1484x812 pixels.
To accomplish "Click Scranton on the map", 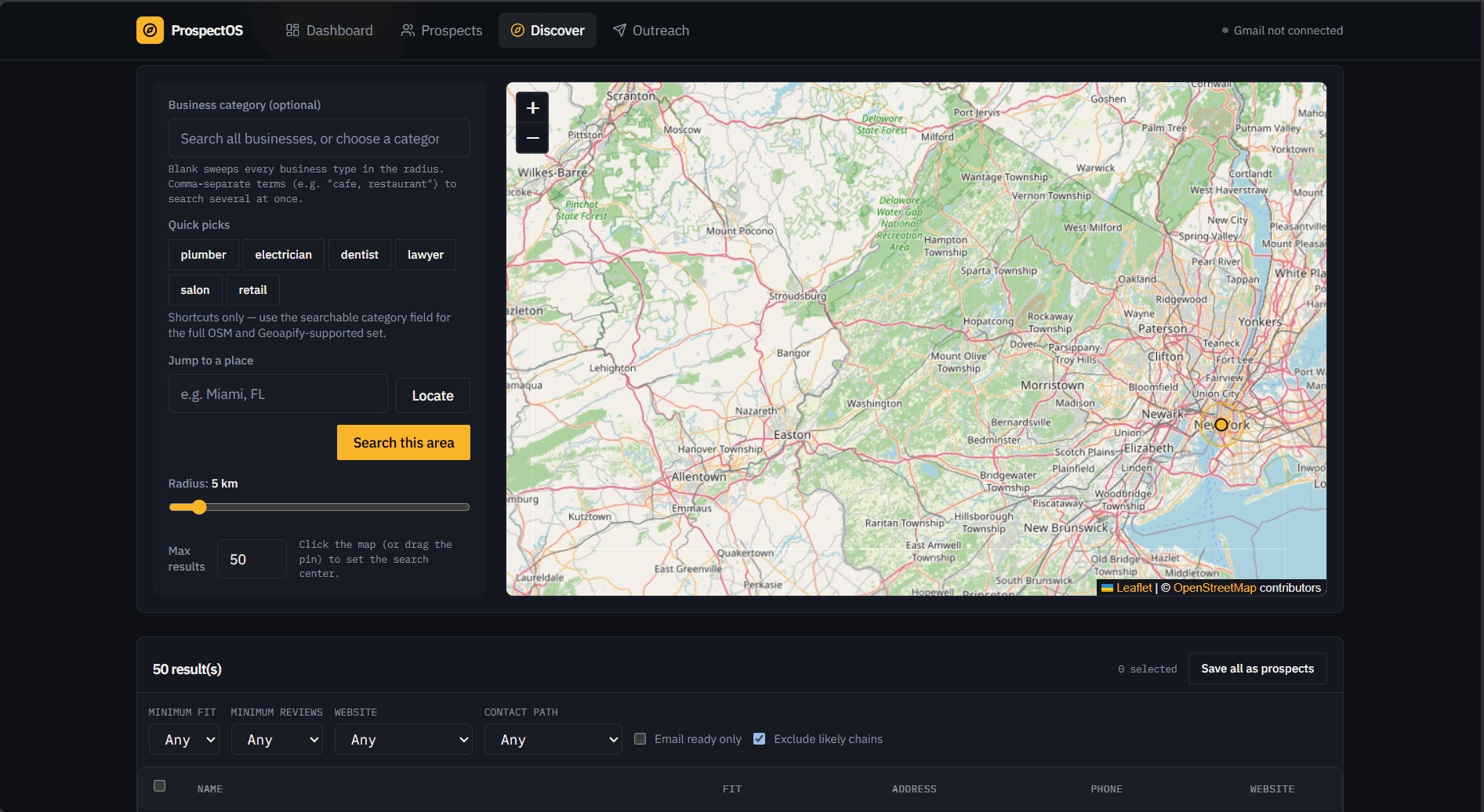I will [x=630, y=96].
